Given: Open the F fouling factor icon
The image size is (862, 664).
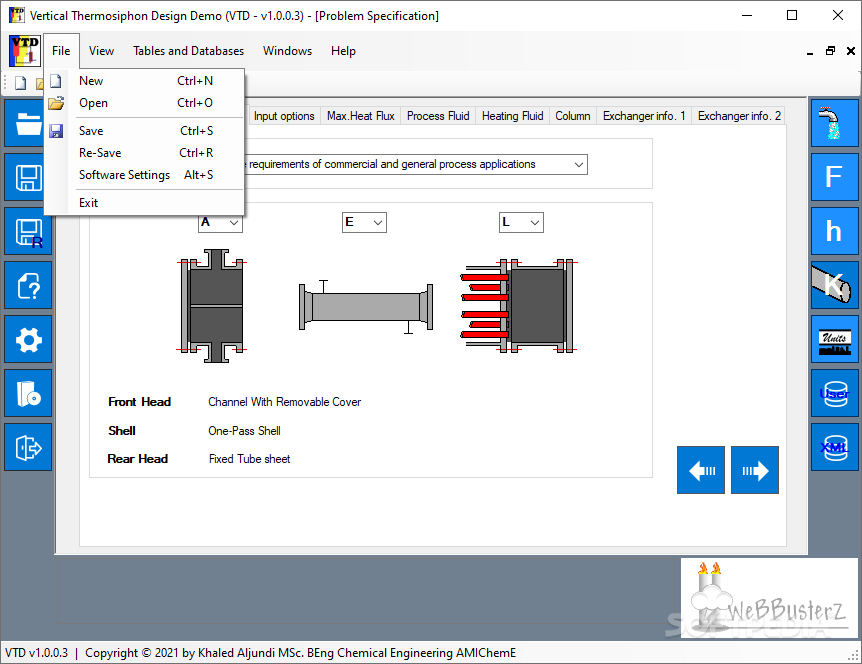Looking at the screenshot, I should tap(835, 177).
